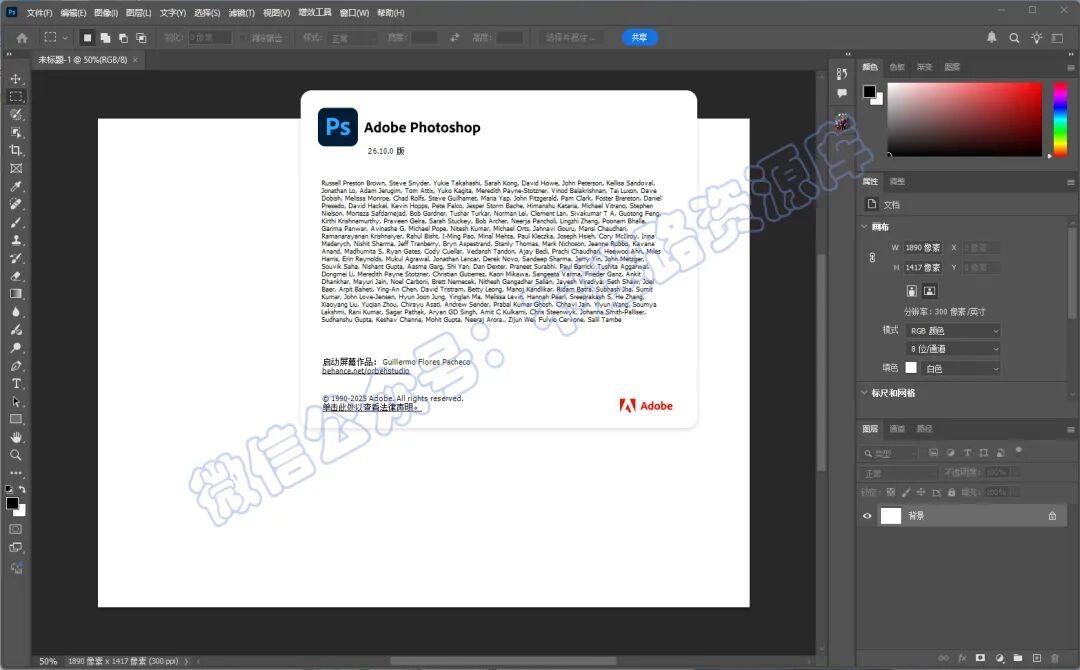Open layer styles fx menu

962,658
